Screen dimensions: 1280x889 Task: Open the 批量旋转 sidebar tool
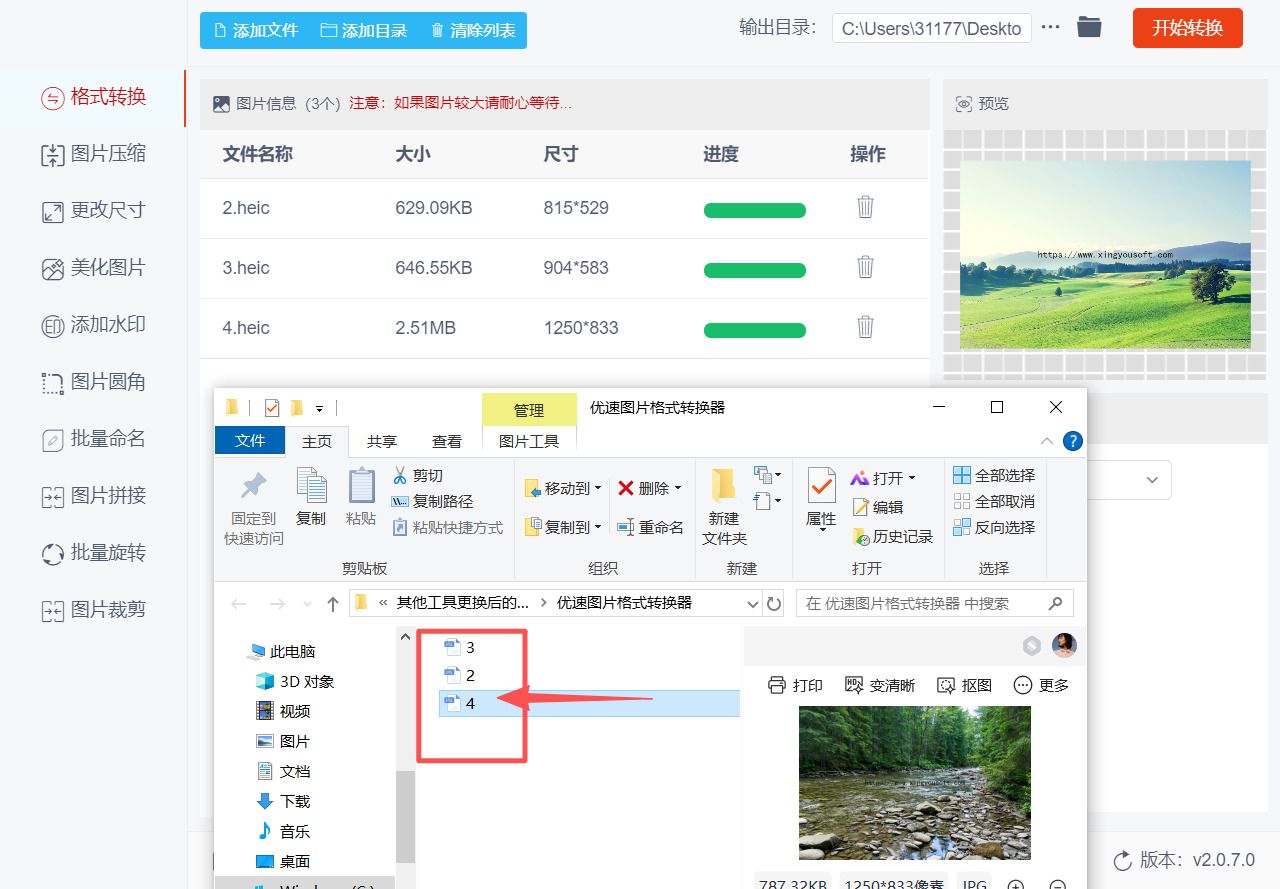[x=93, y=553]
